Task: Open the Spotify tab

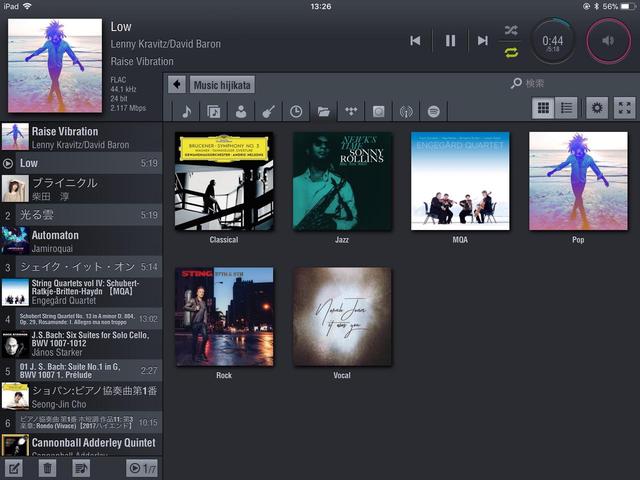Action: [x=433, y=111]
